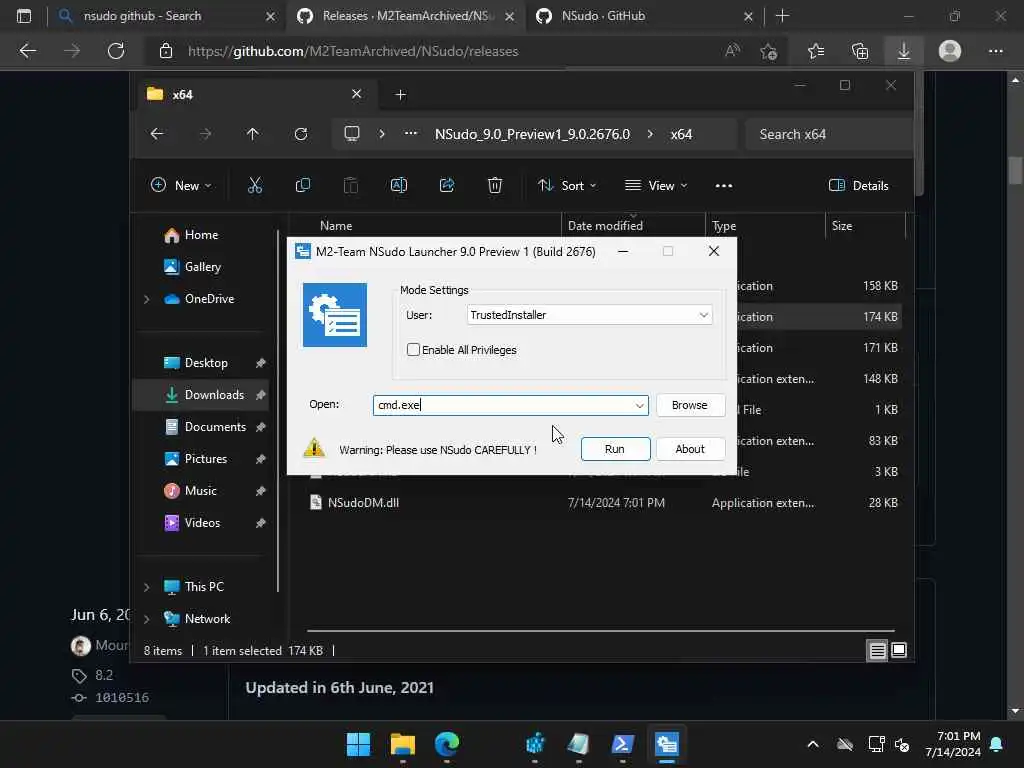Open PowerShell from taskbar
1024x768 pixels.
click(x=622, y=744)
